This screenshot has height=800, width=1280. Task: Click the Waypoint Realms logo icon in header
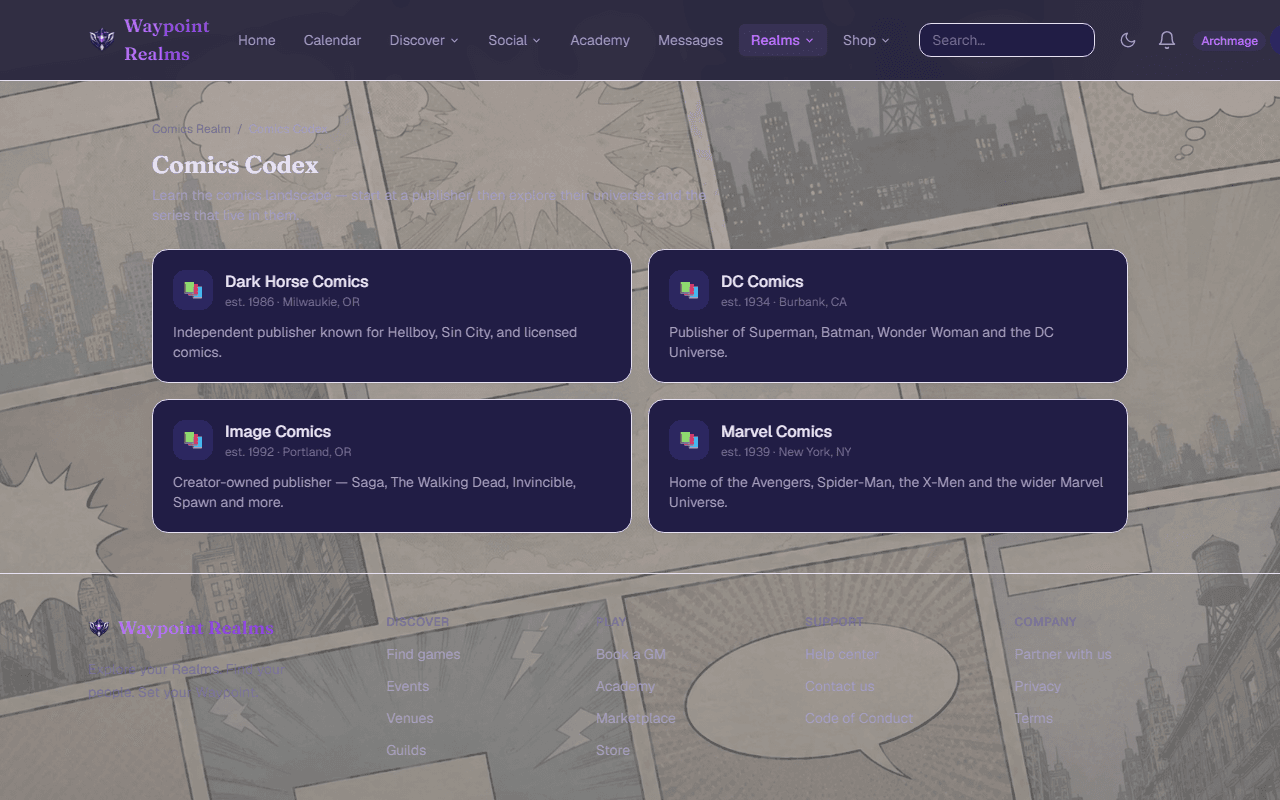point(101,40)
